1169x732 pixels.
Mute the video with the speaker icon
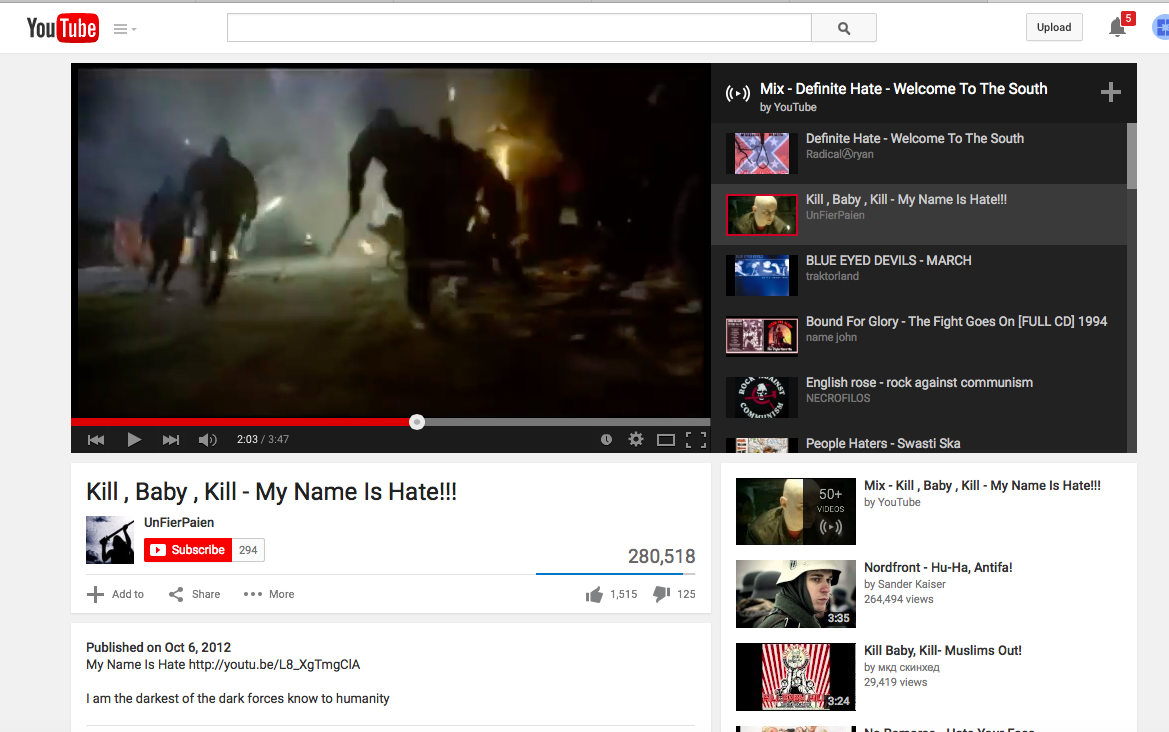208,439
